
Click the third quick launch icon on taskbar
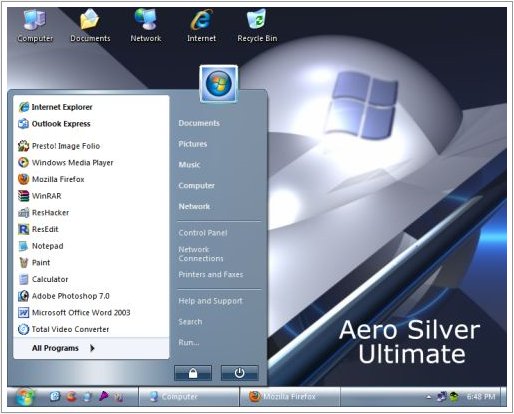(x=87, y=396)
